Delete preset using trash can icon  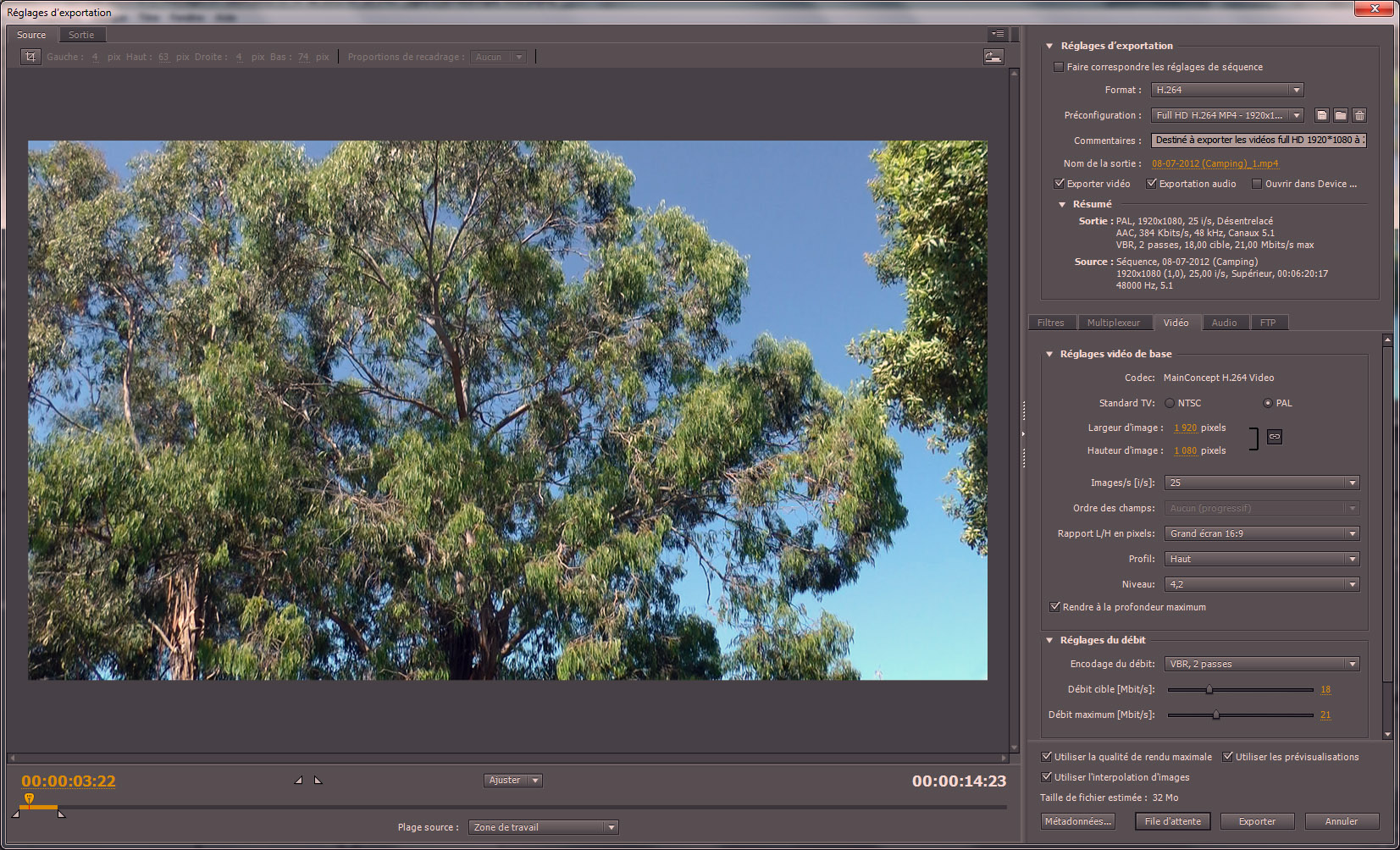click(x=1359, y=115)
